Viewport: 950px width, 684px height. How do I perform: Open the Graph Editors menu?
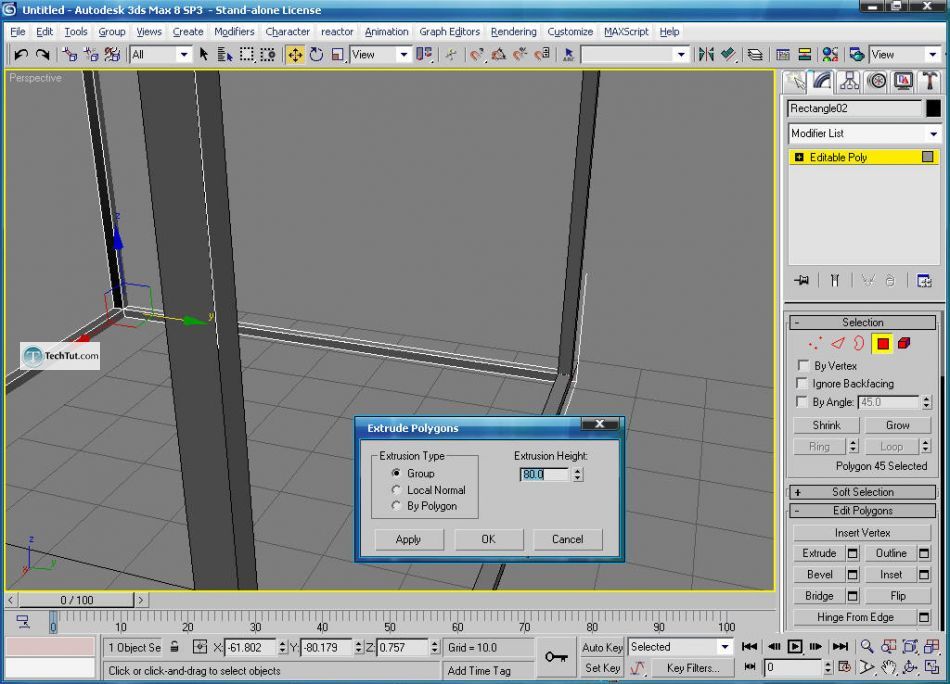click(450, 32)
